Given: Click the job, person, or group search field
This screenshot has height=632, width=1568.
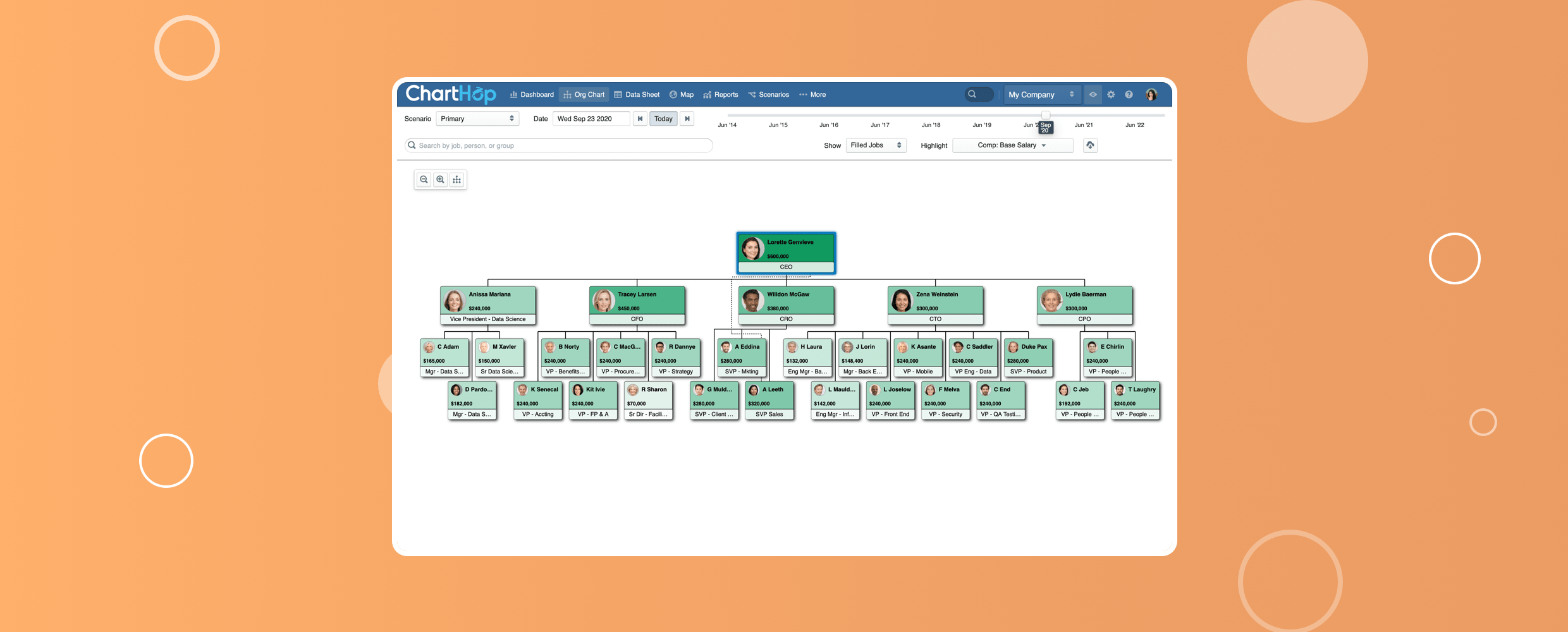Looking at the screenshot, I should [560, 146].
